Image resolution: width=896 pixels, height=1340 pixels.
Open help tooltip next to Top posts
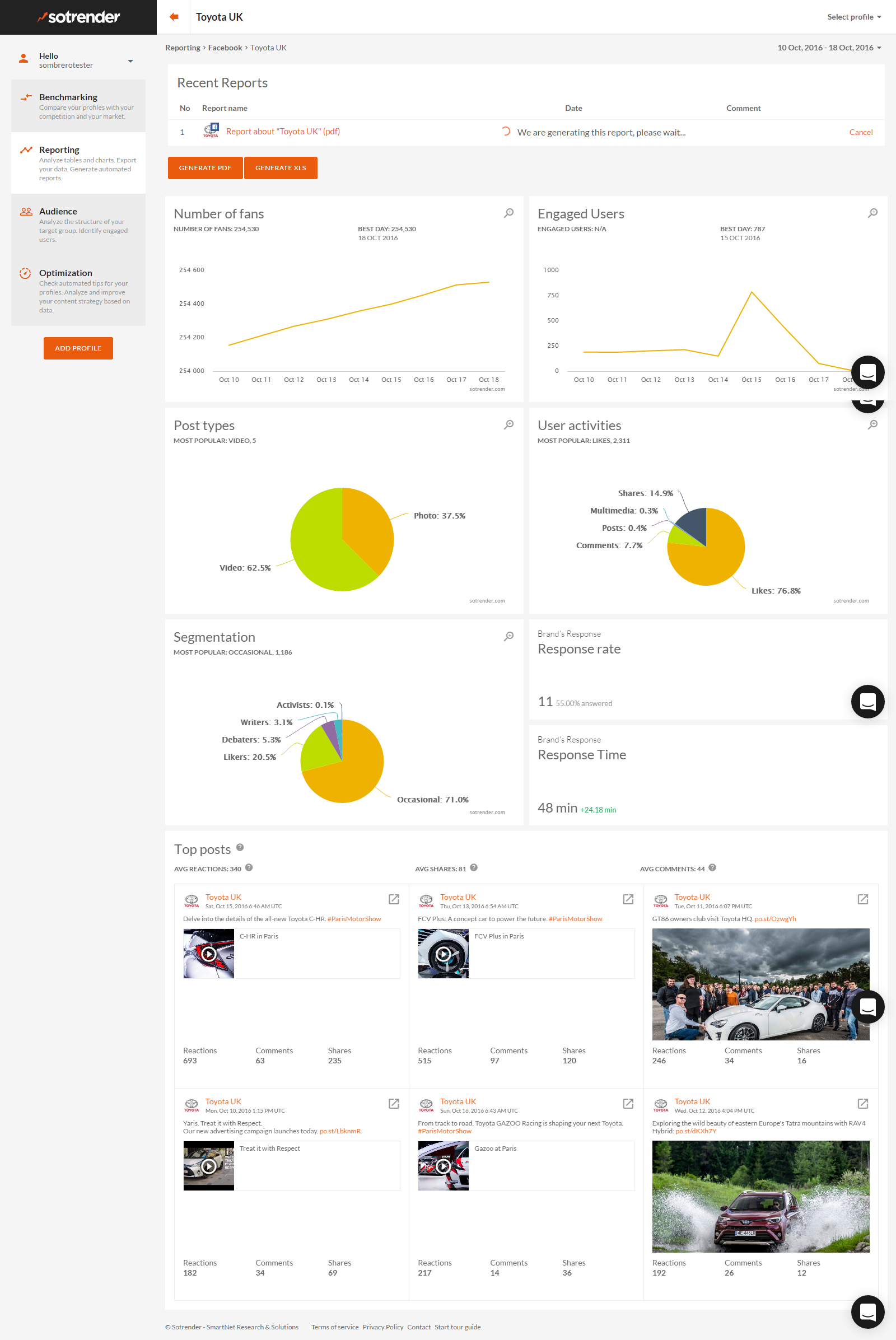(x=240, y=847)
